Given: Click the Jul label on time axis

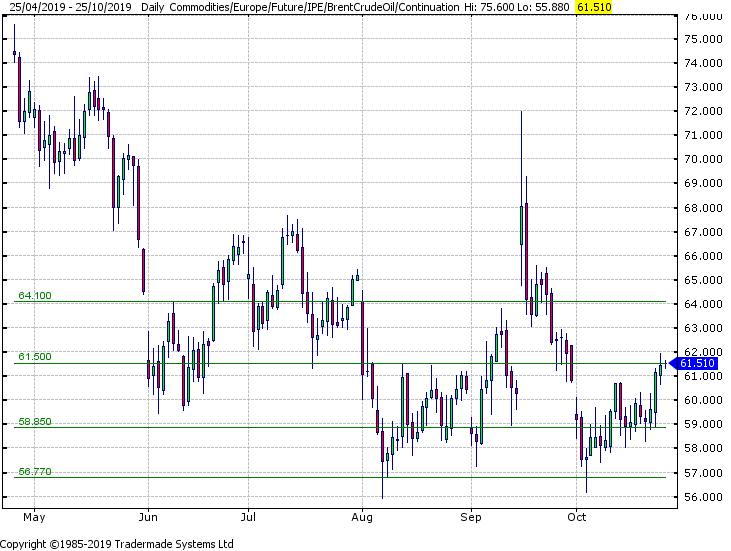Looking at the screenshot, I should pos(248,517).
